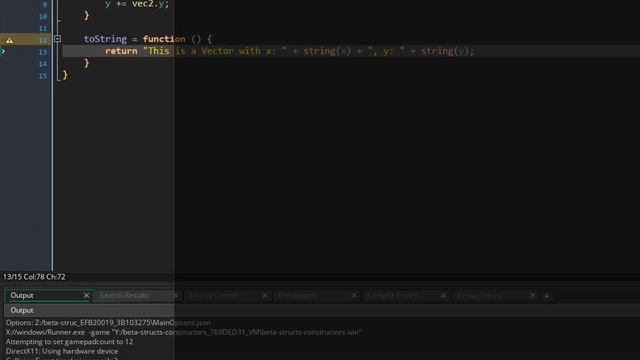Close the Search Results tab
640x360 pixels.
click(176, 295)
